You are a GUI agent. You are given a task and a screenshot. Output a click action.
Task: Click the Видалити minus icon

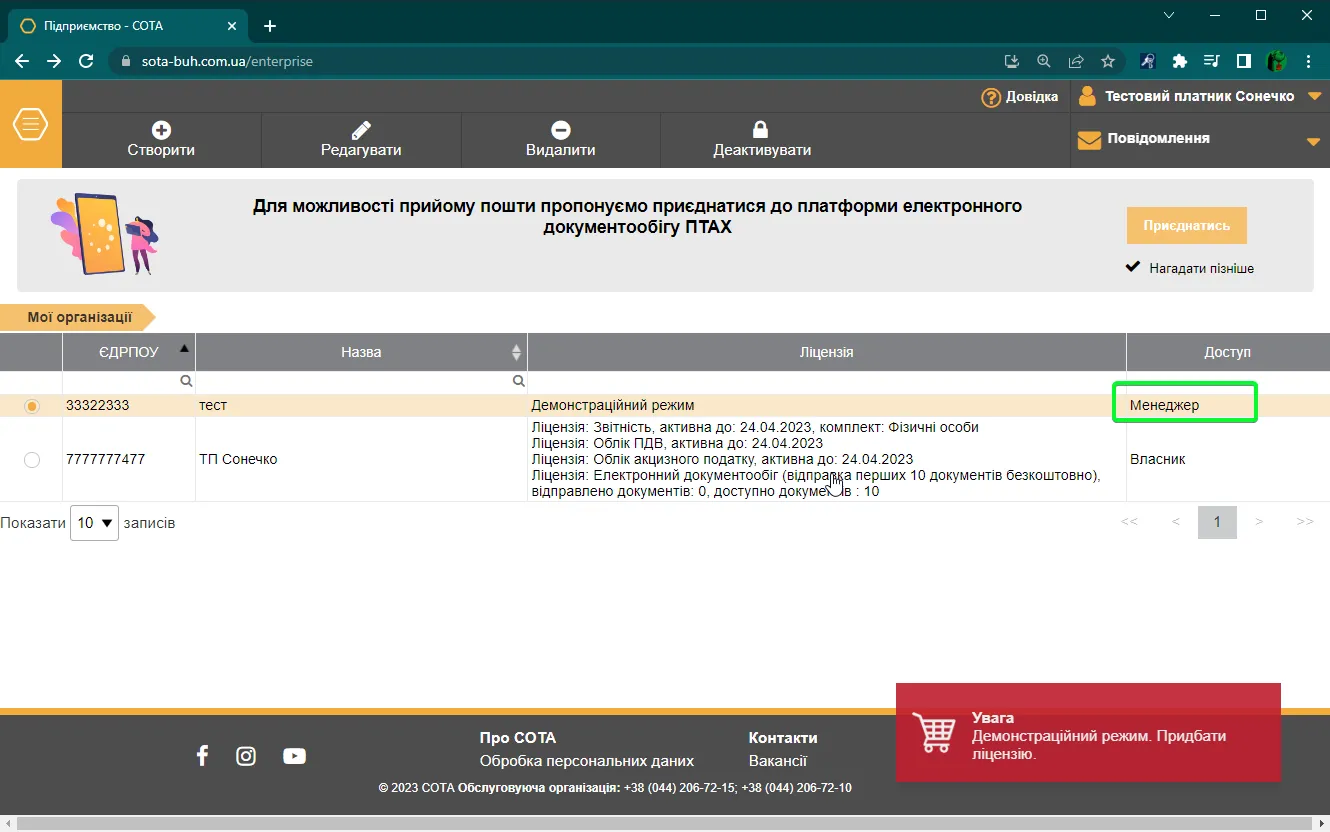click(x=561, y=130)
